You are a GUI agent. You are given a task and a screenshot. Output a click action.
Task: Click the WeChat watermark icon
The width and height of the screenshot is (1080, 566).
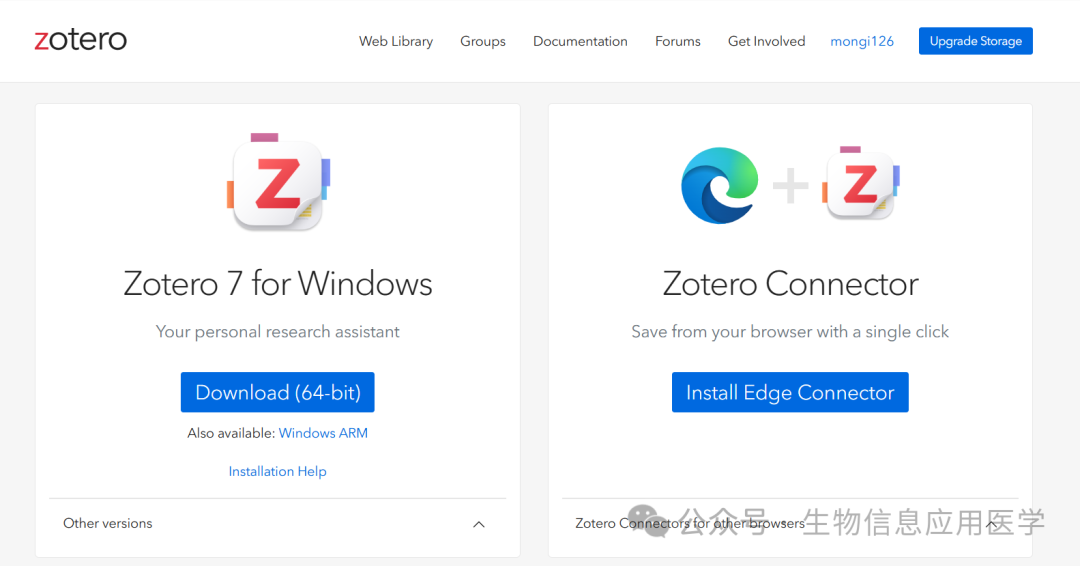pyautogui.click(x=648, y=521)
